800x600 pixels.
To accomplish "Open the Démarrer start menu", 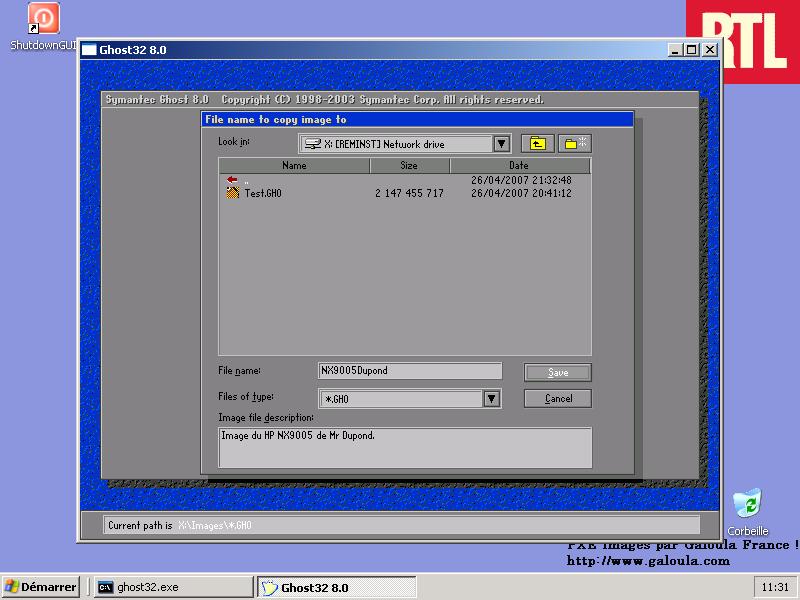I will pyautogui.click(x=41, y=587).
